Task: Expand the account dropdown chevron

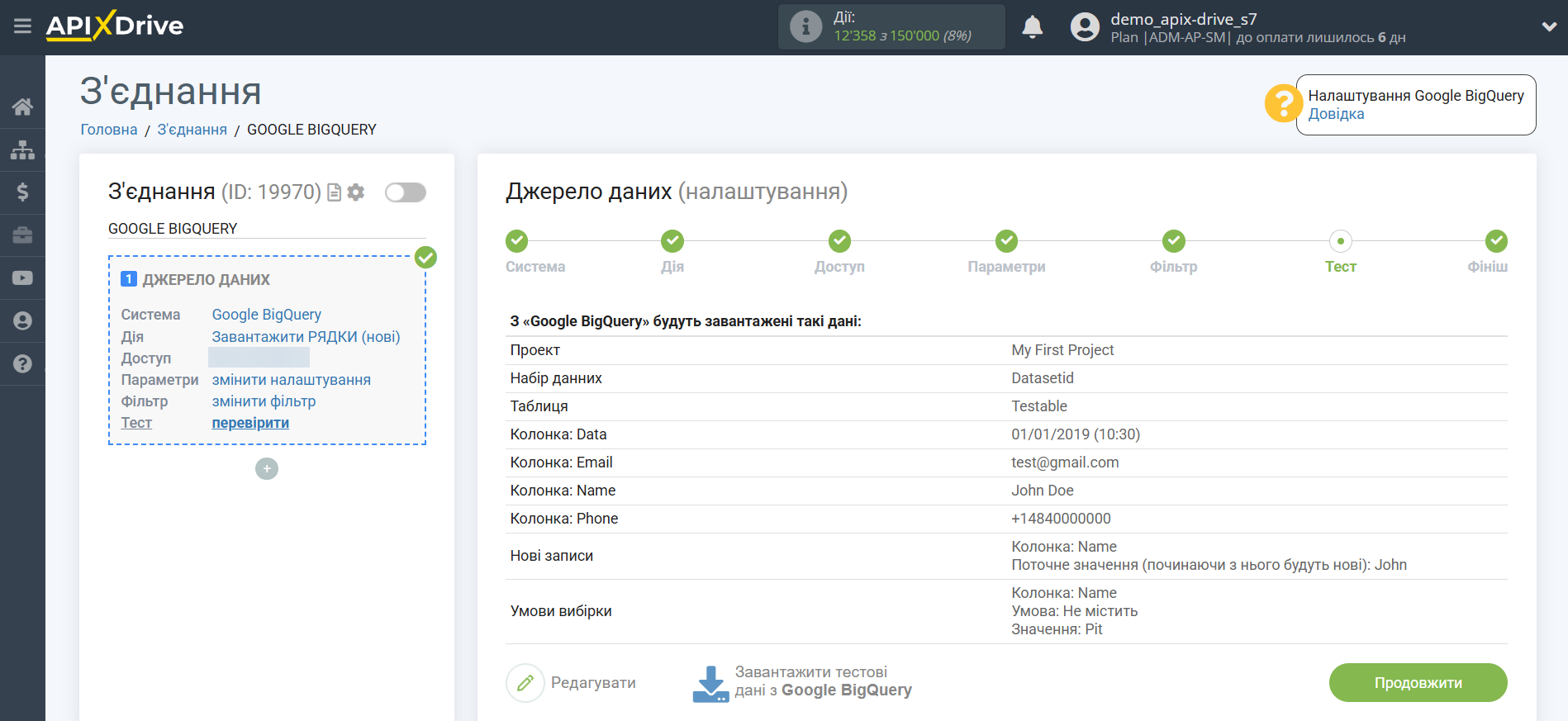Action: (x=1549, y=27)
